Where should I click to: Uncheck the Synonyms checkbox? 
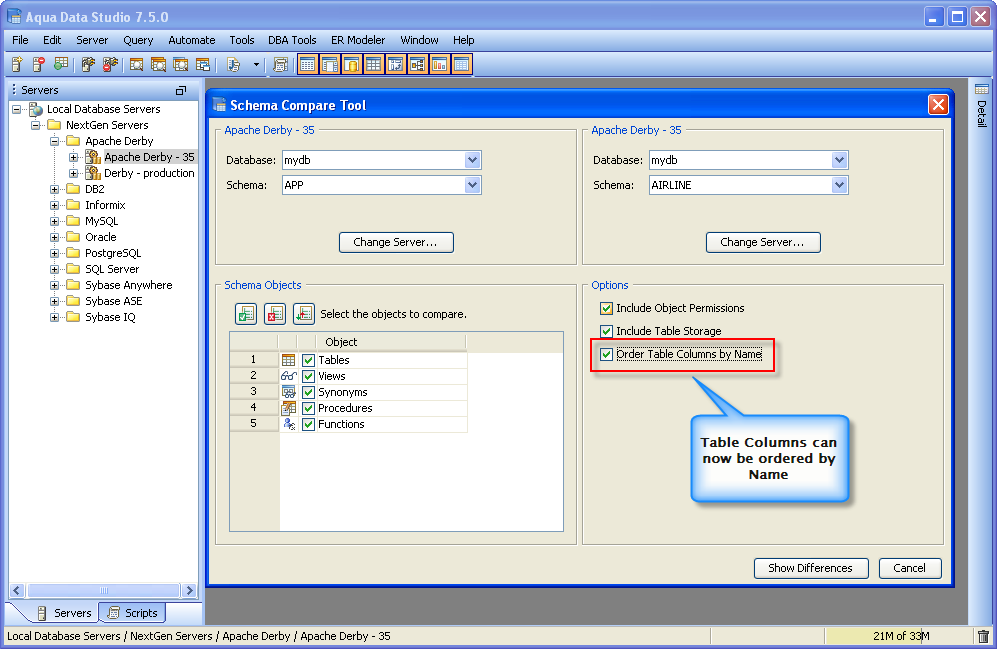[x=308, y=392]
